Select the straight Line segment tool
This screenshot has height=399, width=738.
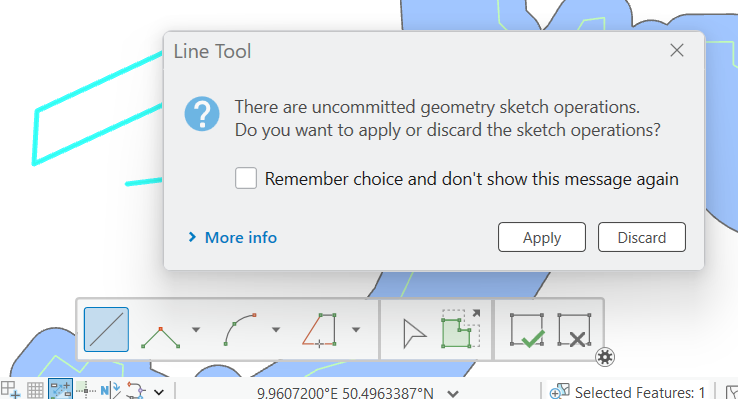(x=106, y=329)
